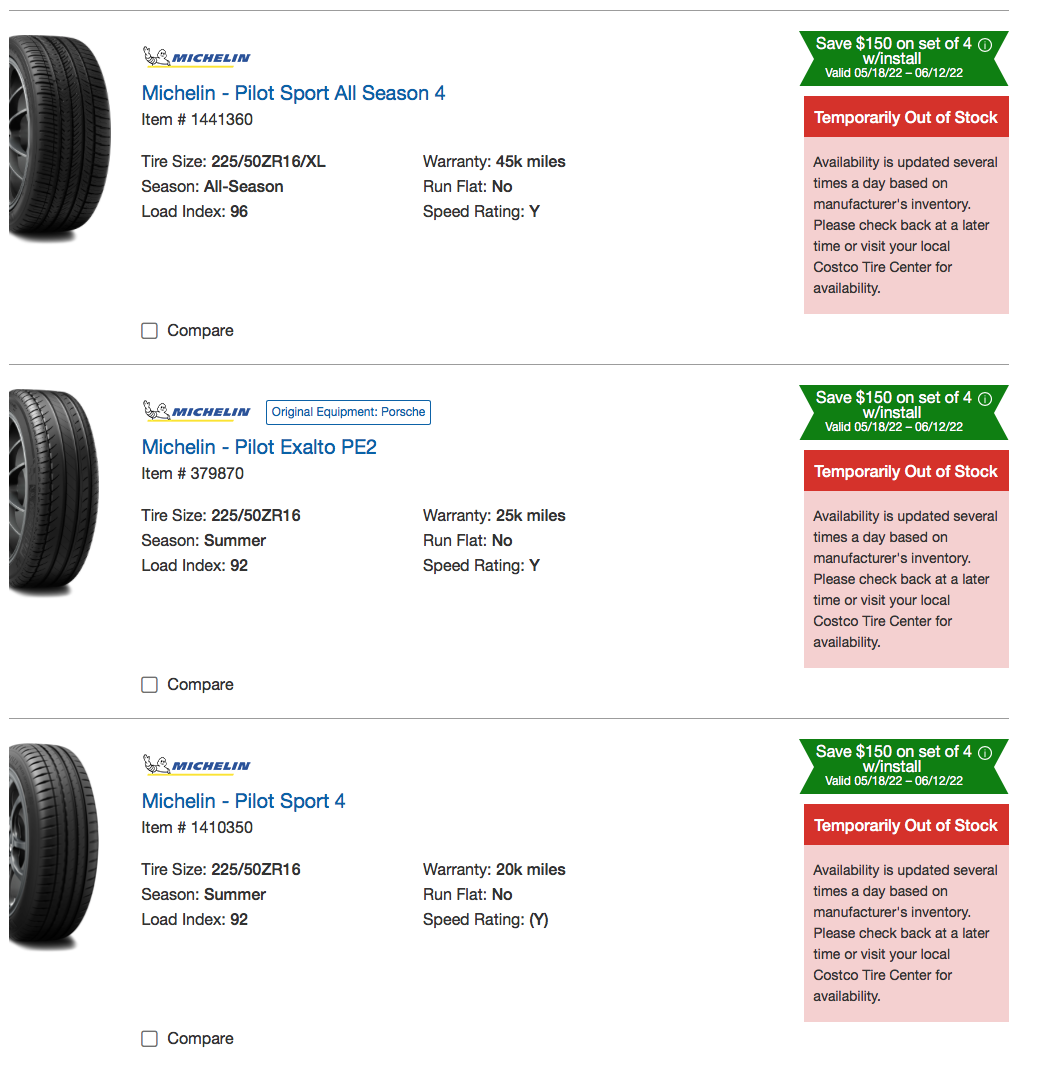
Task: Click the Save $150 banner for Pilot Sport 4
Action: tap(894, 766)
